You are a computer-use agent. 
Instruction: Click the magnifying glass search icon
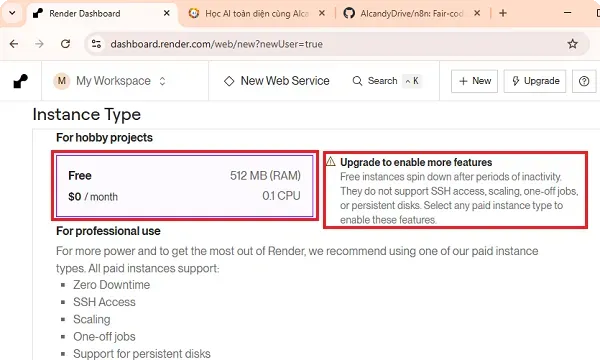pyautogui.click(x=357, y=81)
